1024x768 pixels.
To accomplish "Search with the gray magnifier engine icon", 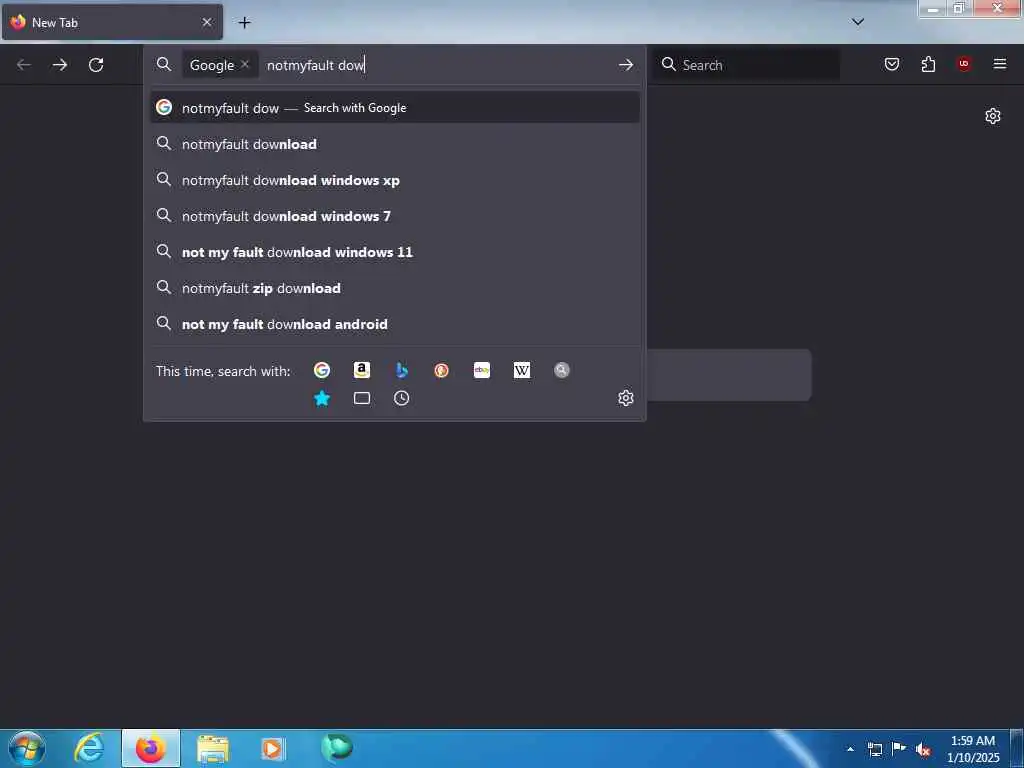I will click(562, 370).
